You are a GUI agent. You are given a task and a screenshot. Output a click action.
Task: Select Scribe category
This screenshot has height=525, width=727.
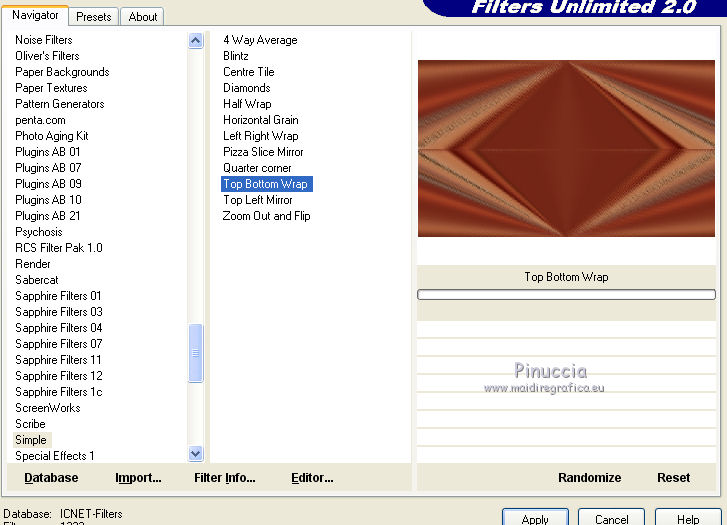(x=30, y=424)
